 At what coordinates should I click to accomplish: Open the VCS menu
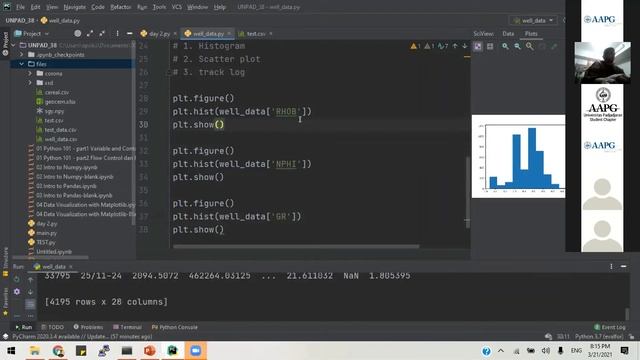(176, 7)
